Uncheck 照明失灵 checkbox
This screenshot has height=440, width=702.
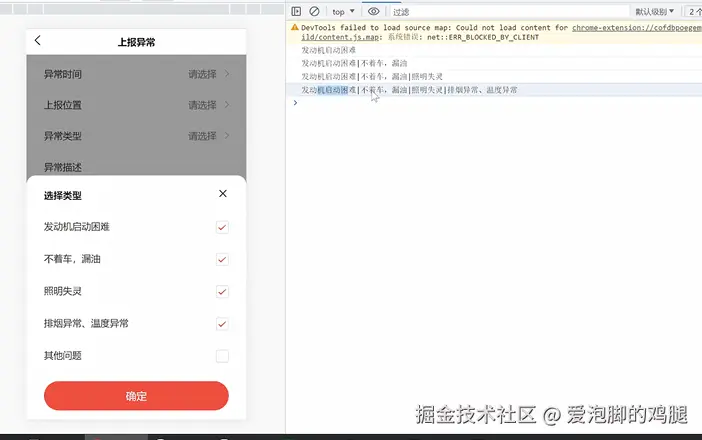222,292
